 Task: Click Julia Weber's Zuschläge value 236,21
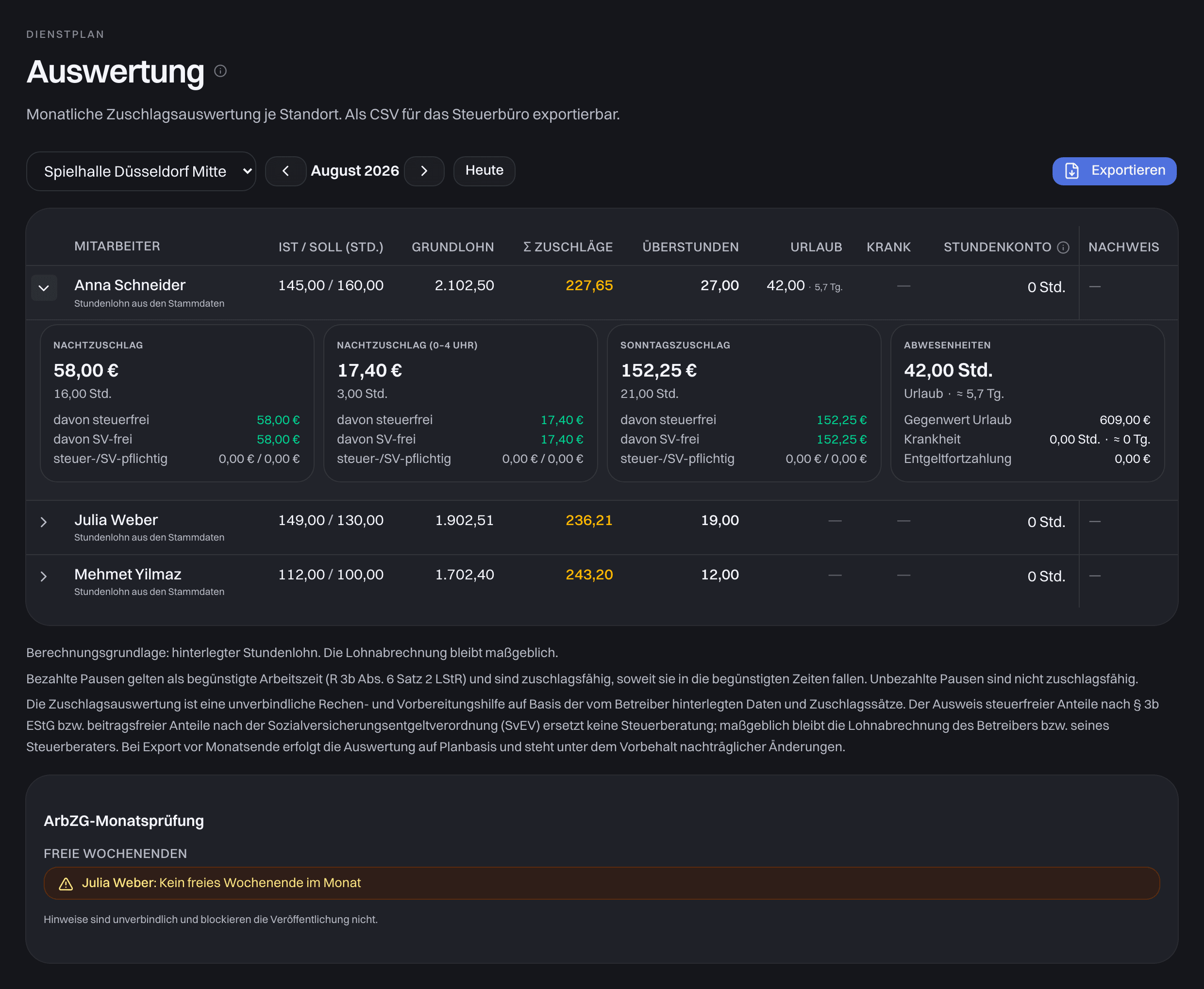click(589, 520)
